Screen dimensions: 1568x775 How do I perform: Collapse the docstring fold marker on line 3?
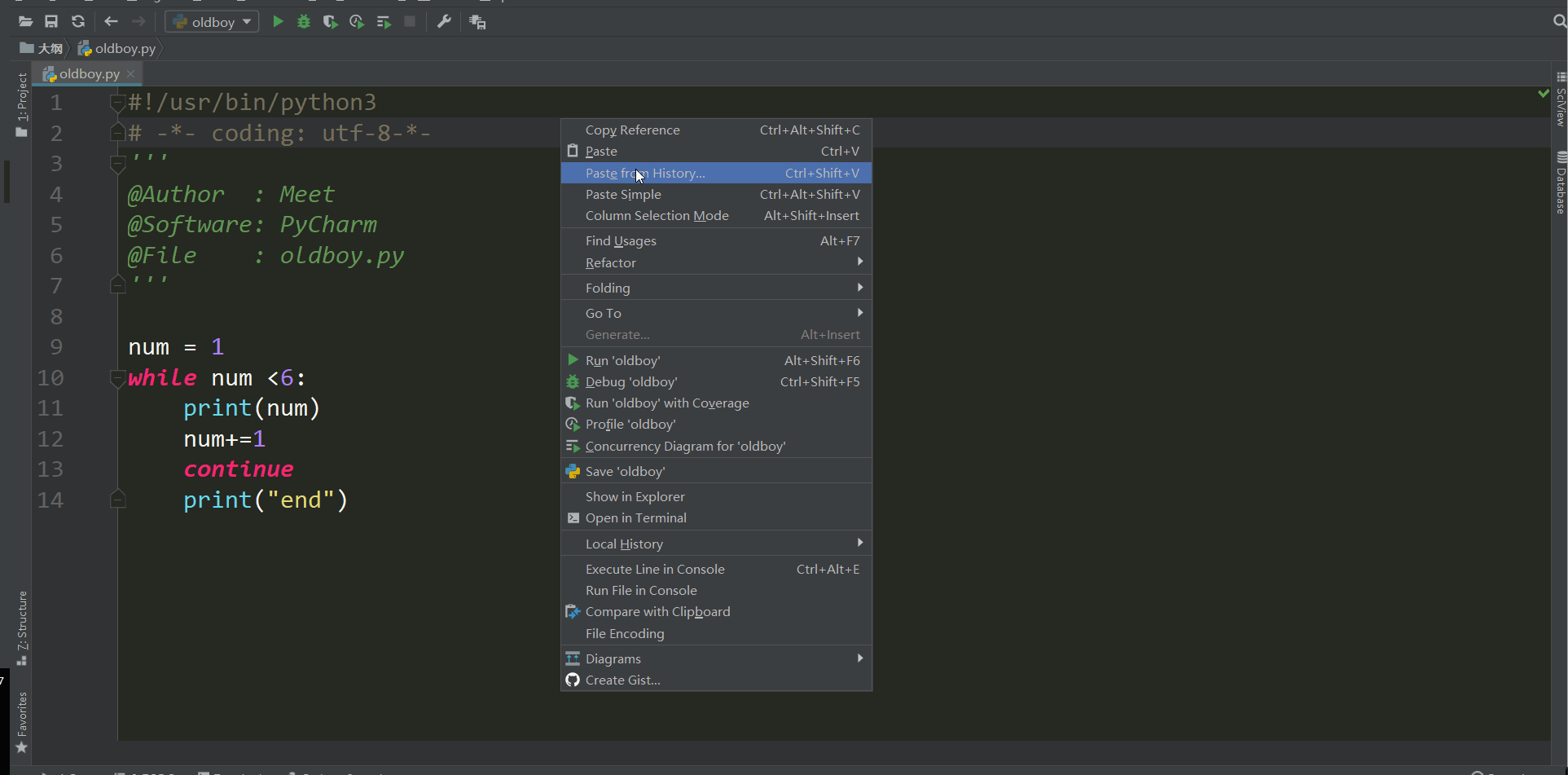point(117,165)
